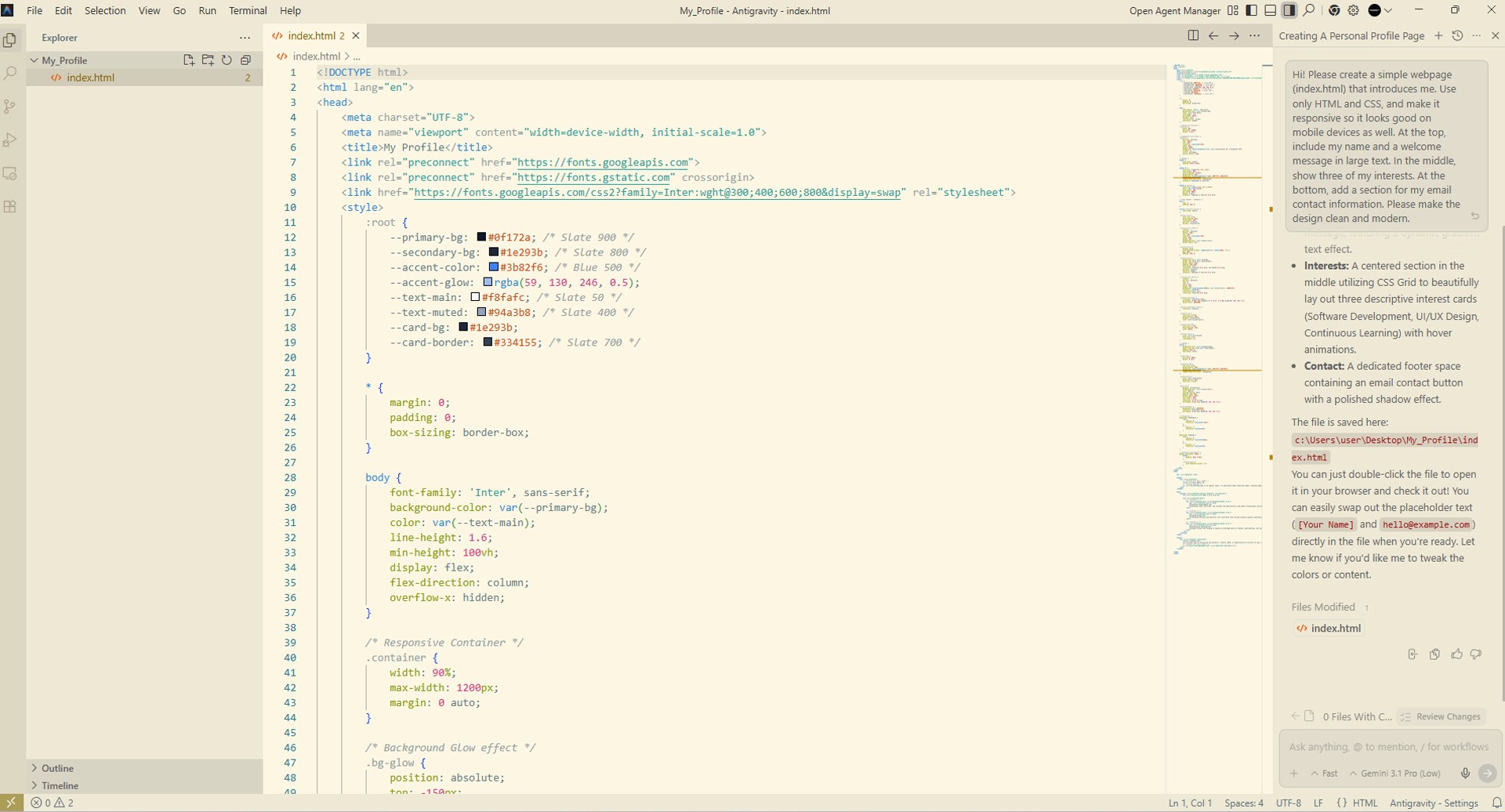The width and height of the screenshot is (1505, 812).
Task: Click the microphone voice input icon
Action: (x=1465, y=774)
